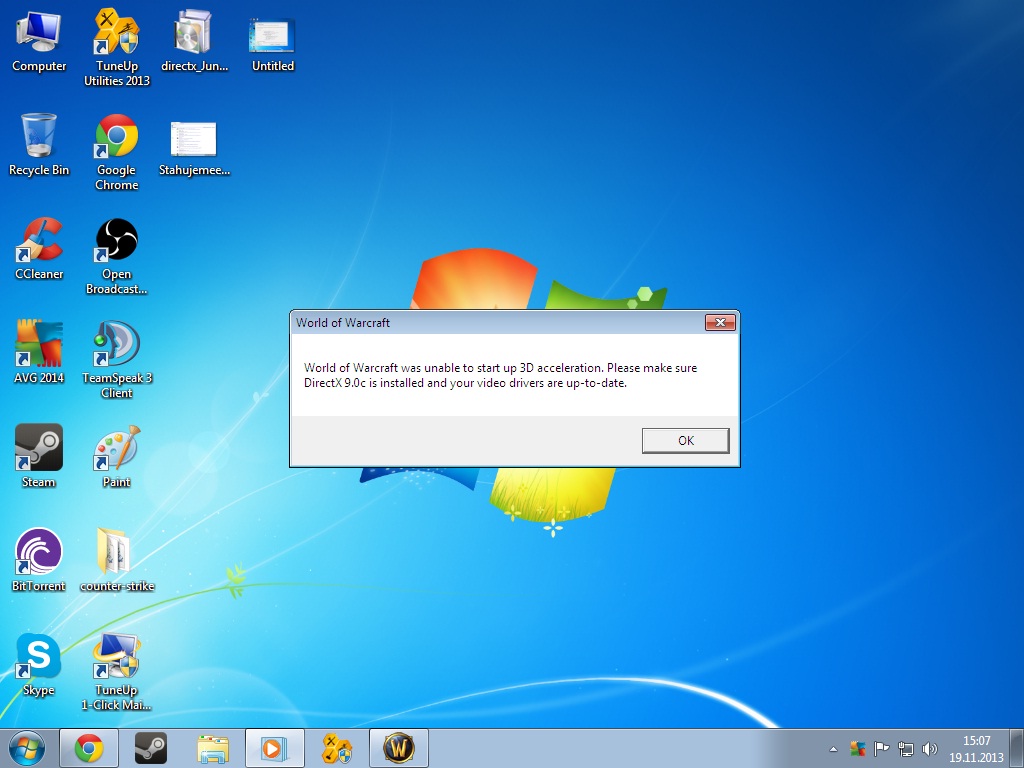Click the 3D acceleration error message text
This screenshot has width=1024, height=768.
500,376
